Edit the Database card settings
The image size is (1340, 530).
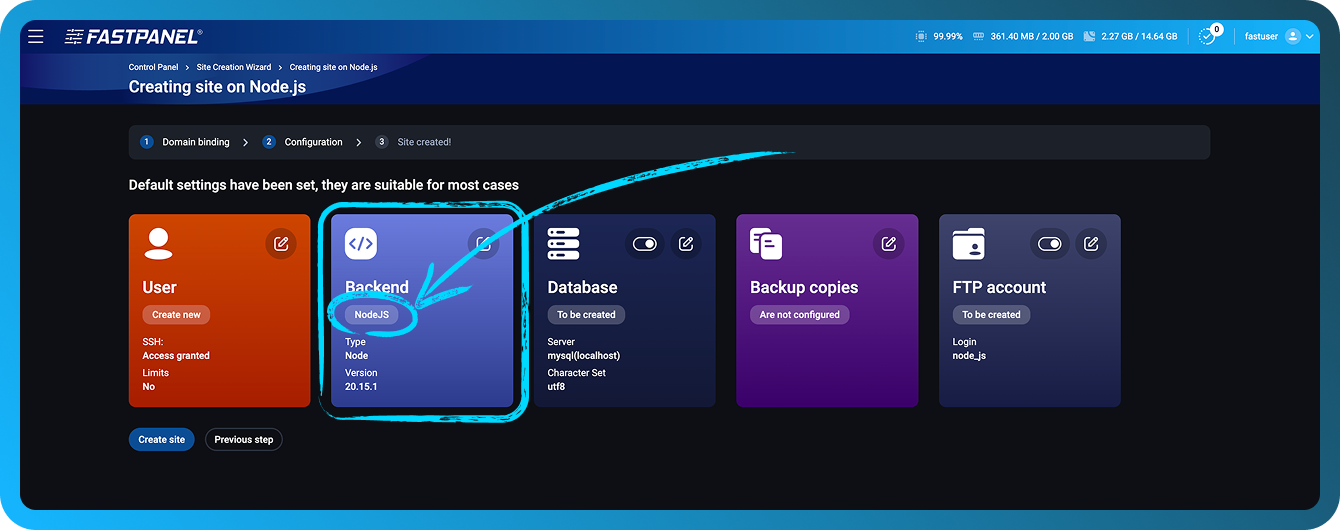coord(685,244)
